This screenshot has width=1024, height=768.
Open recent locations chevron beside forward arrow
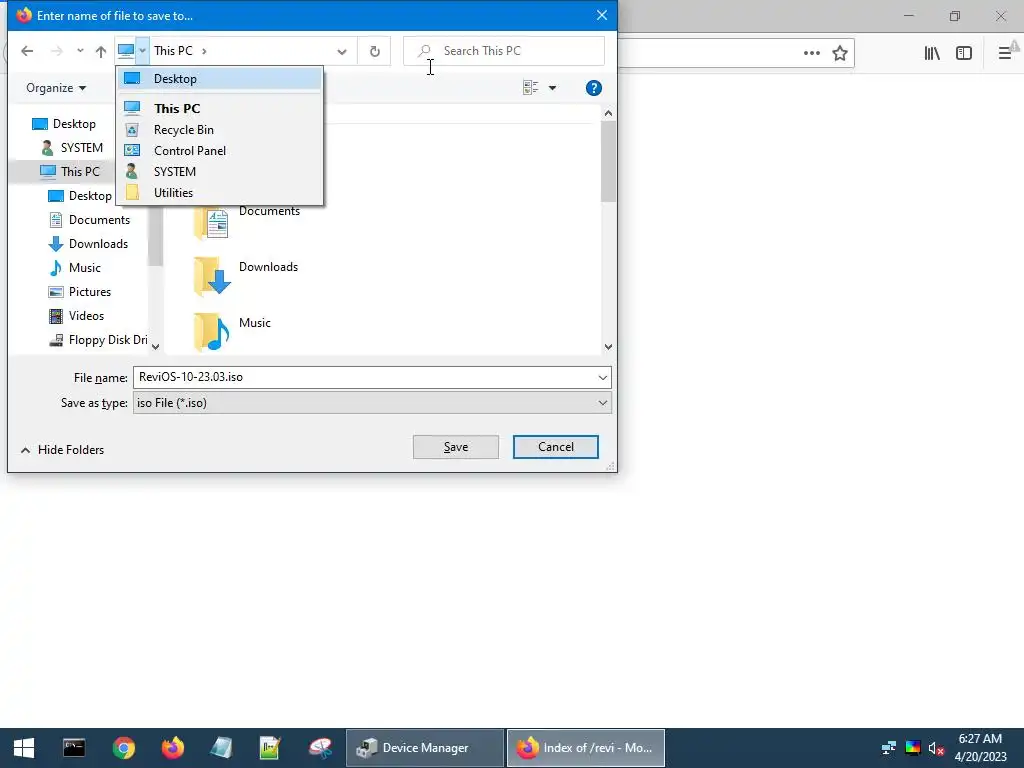80,51
